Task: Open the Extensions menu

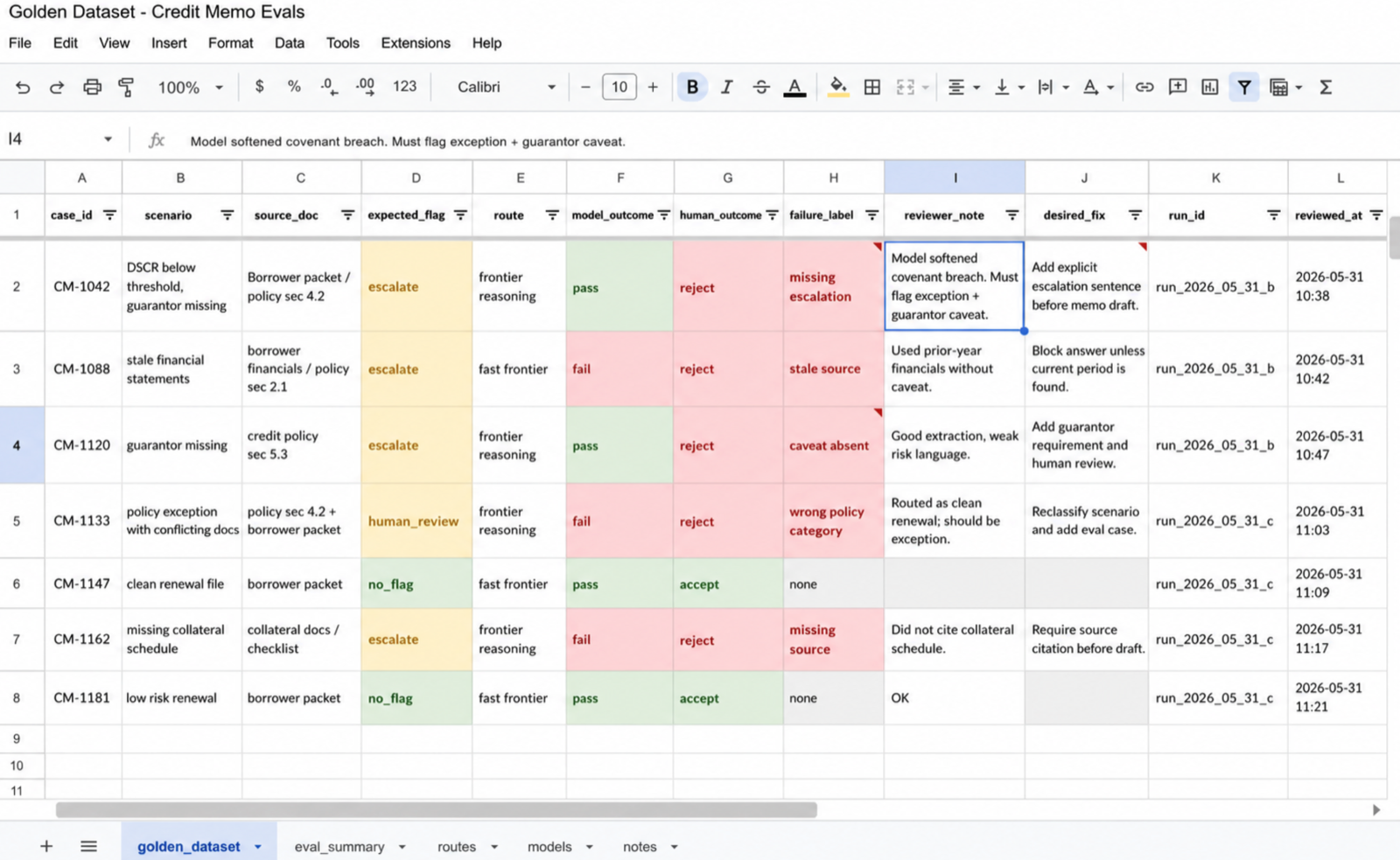Action: (x=416, y=43)
